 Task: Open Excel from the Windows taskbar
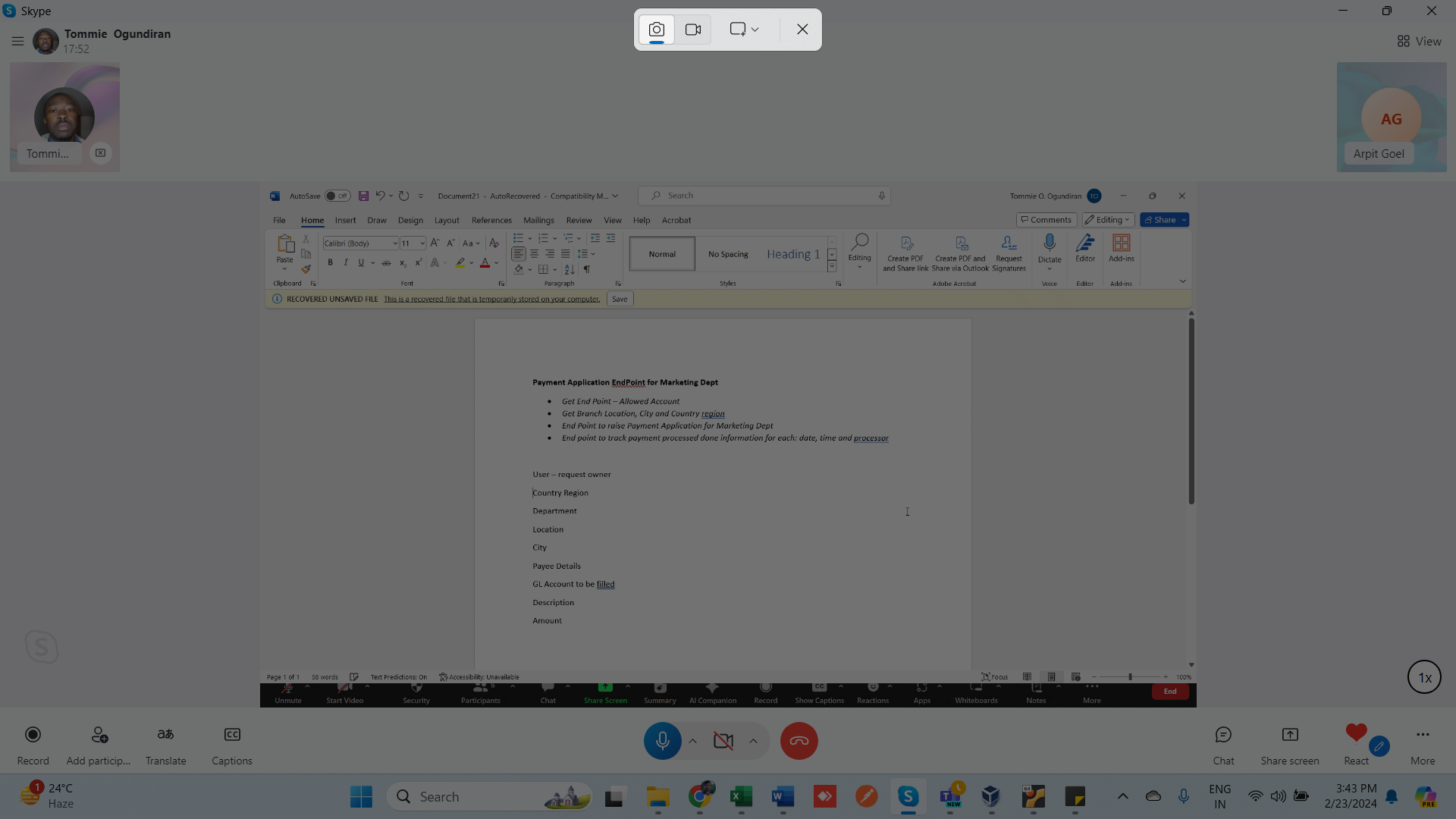coord(741,797)
